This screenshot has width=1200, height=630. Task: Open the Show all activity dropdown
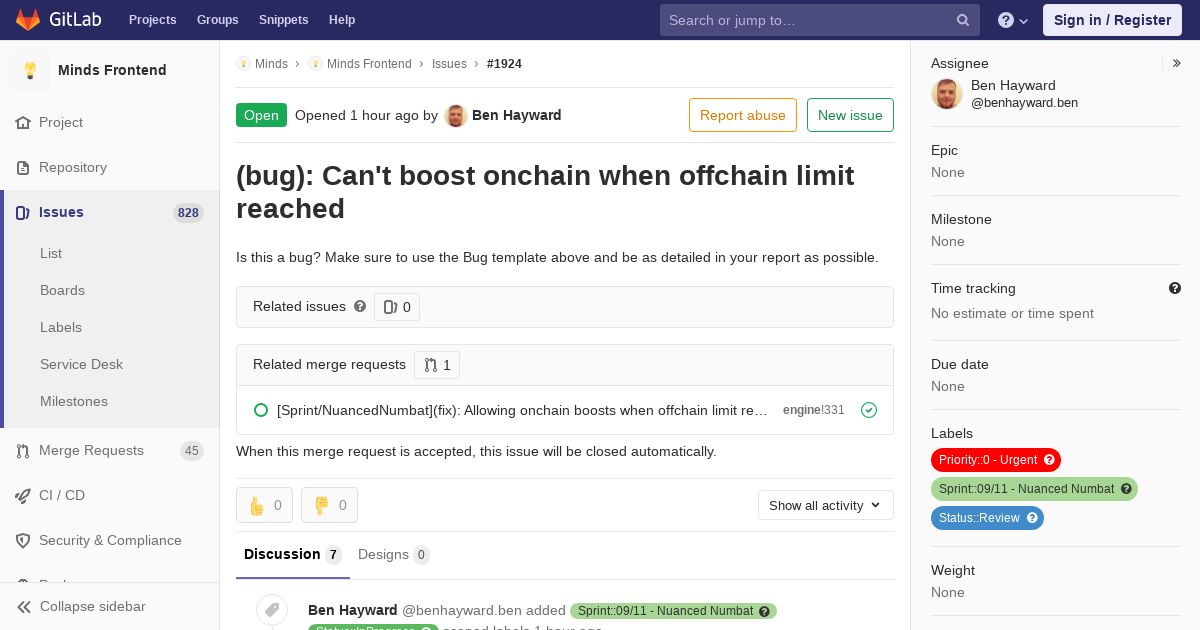pos(826,505)
